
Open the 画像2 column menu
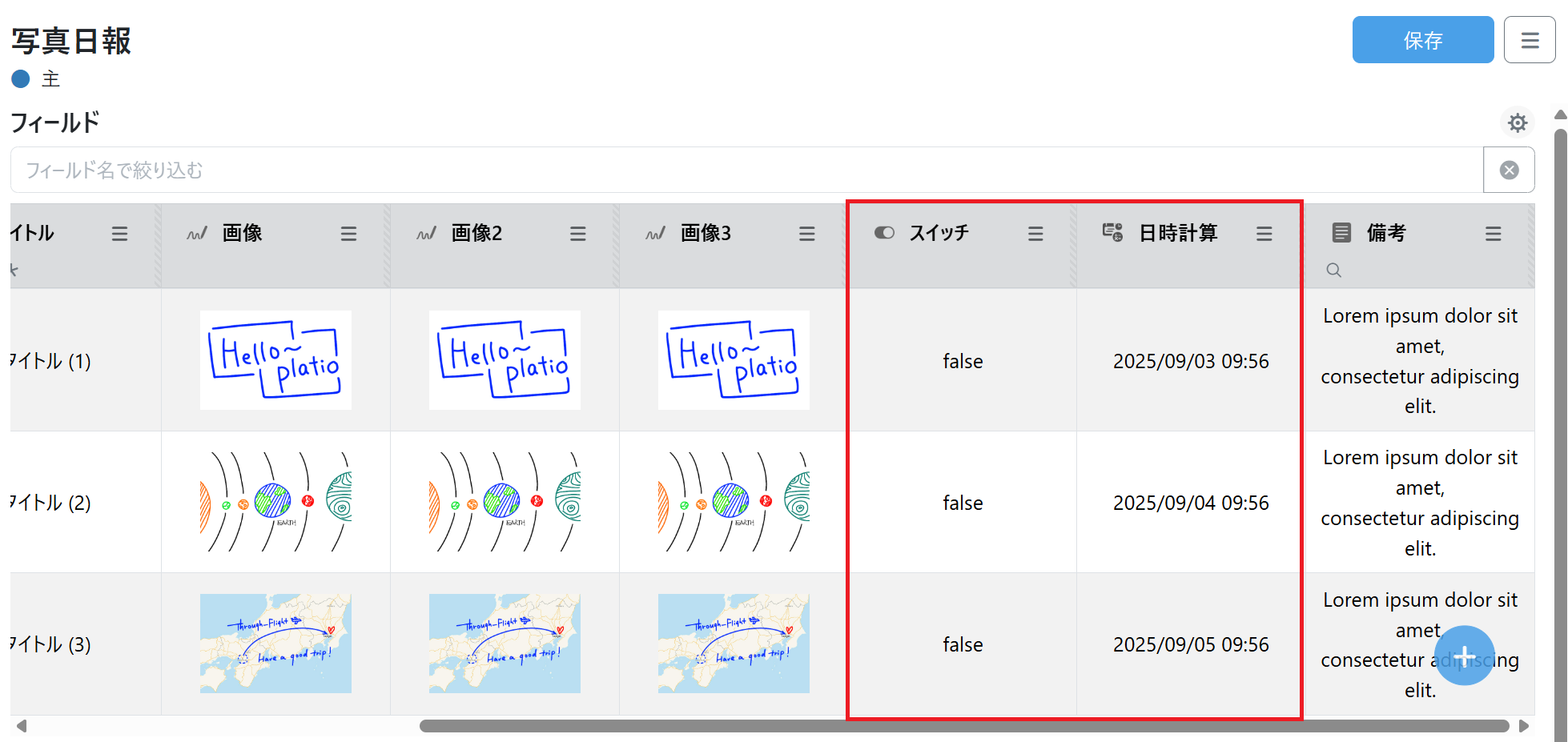click(577, 234)
